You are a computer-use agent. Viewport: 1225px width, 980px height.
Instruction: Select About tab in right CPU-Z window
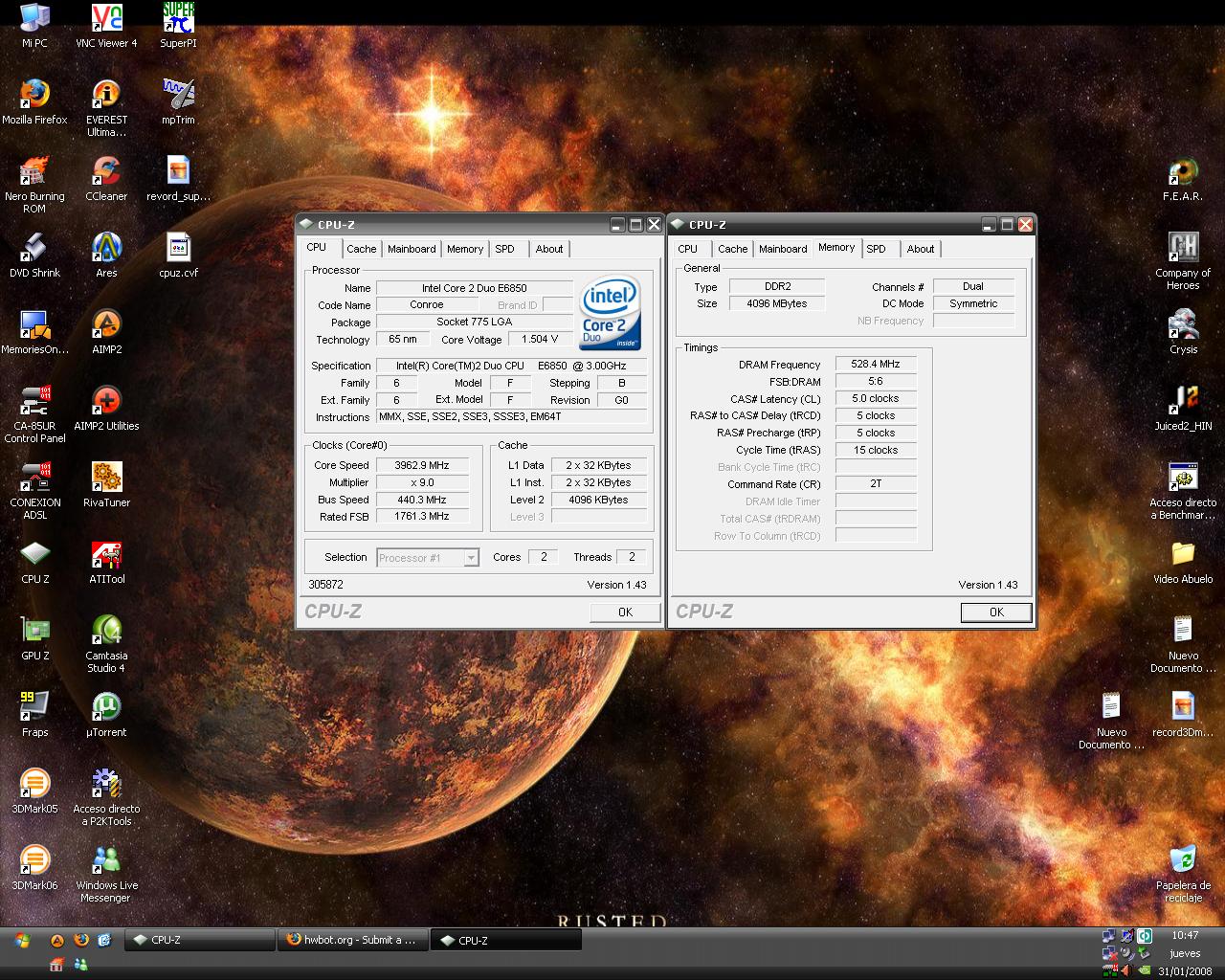point(921,249)
